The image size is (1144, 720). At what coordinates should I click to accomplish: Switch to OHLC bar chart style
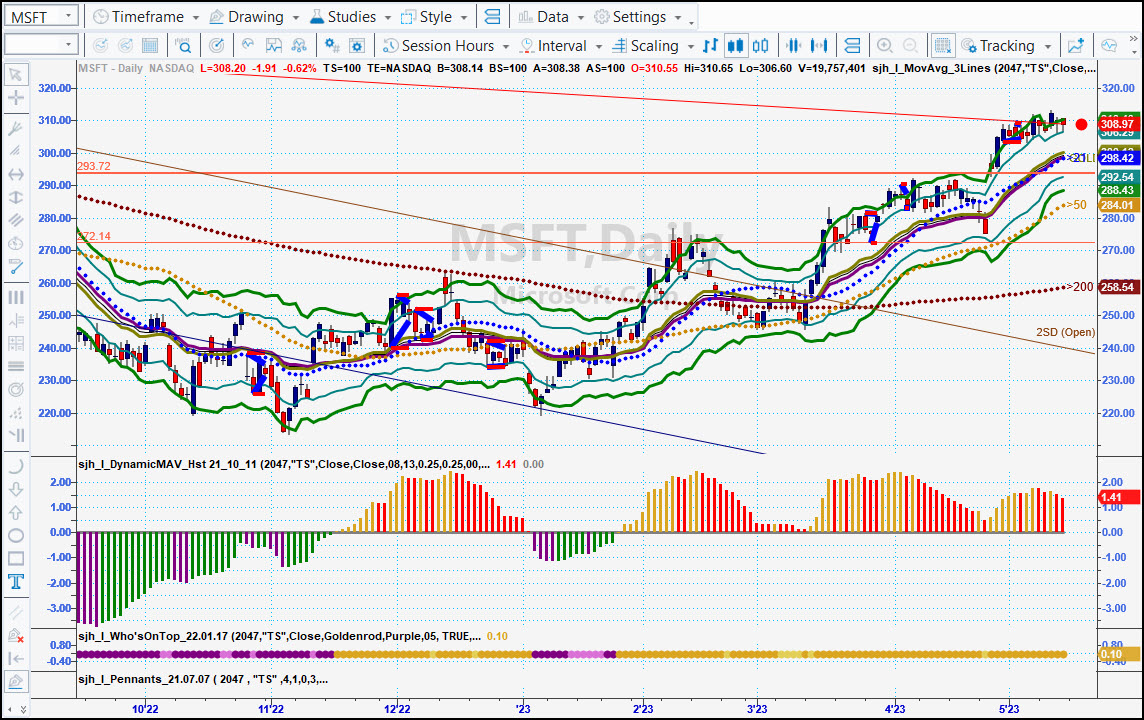tap(710, 46)
